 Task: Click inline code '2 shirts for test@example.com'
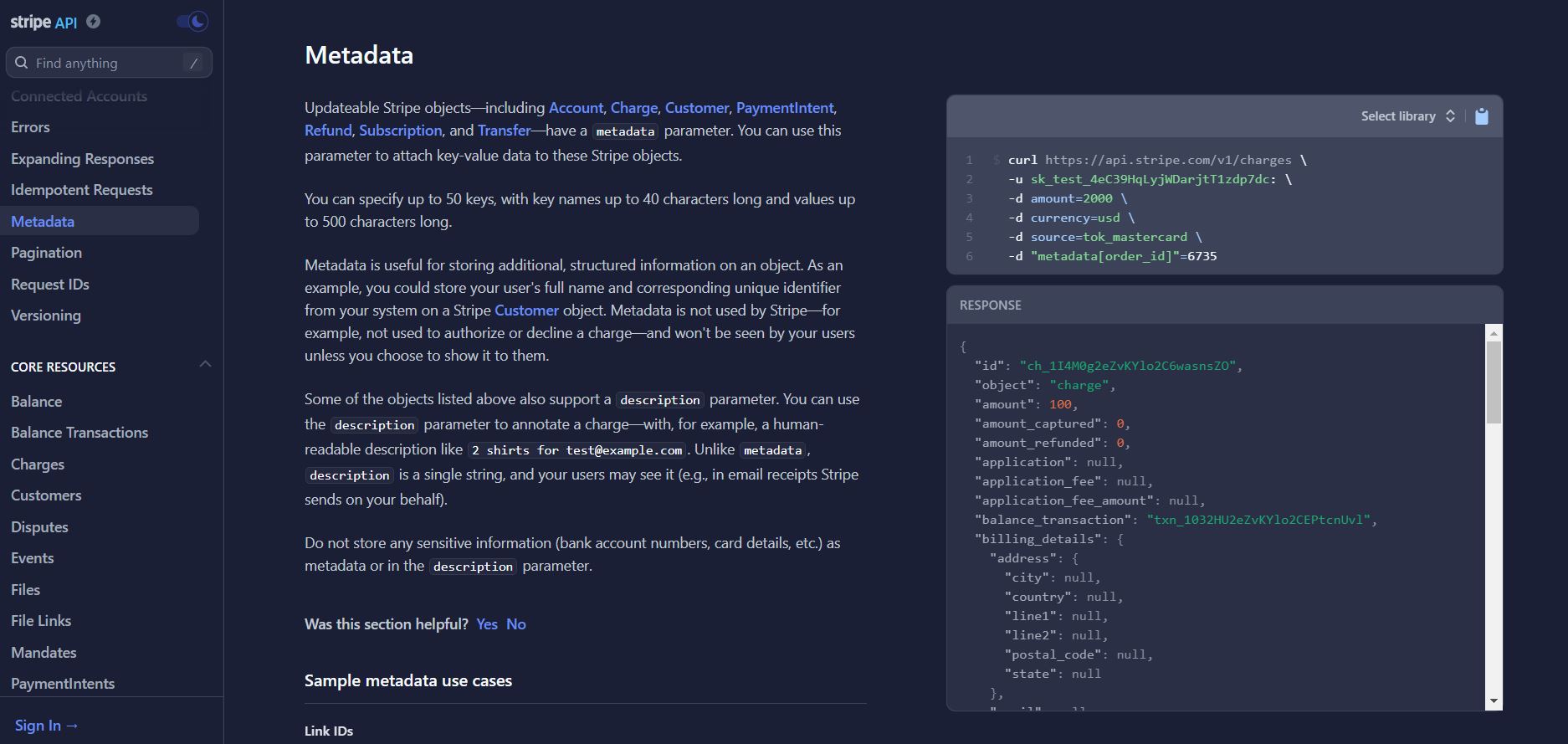tap(576, 450)
